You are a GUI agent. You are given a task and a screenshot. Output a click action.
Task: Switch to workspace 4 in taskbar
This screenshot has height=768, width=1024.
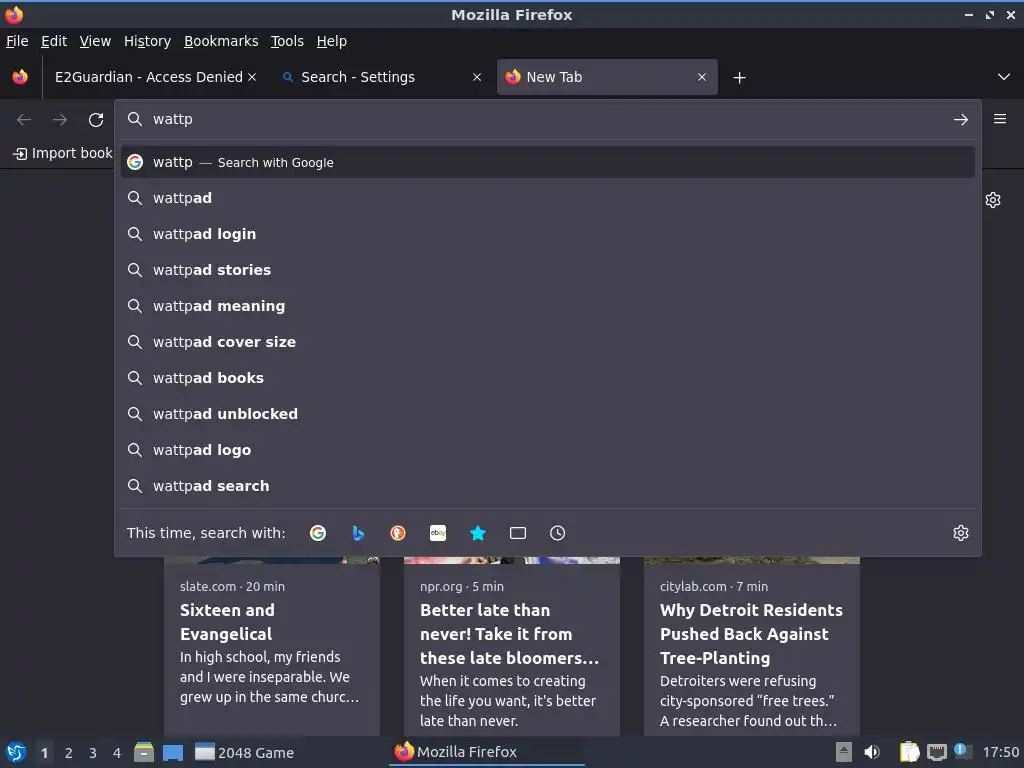point(117,753)
